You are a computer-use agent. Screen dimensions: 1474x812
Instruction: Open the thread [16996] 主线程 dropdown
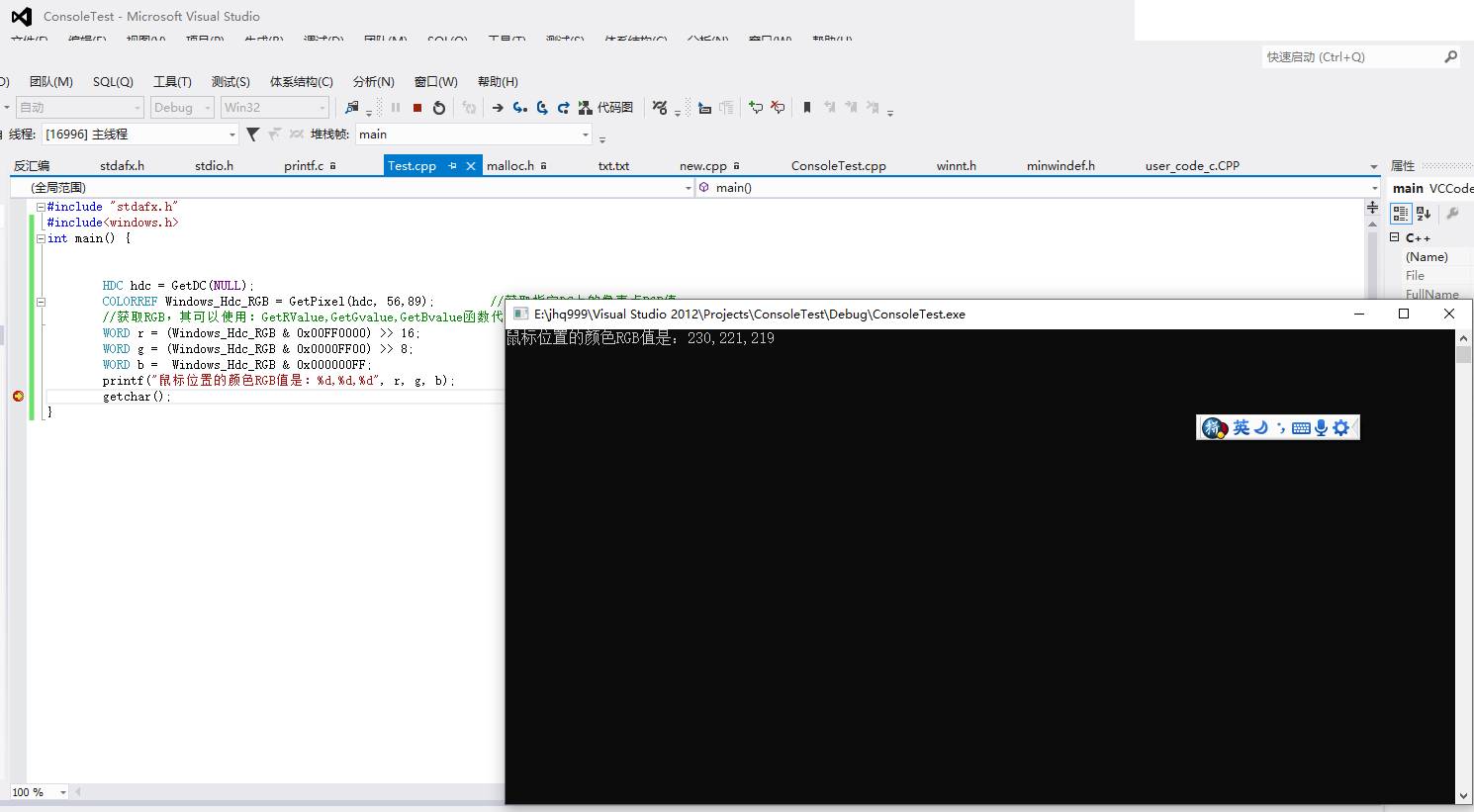pos(139,135)
